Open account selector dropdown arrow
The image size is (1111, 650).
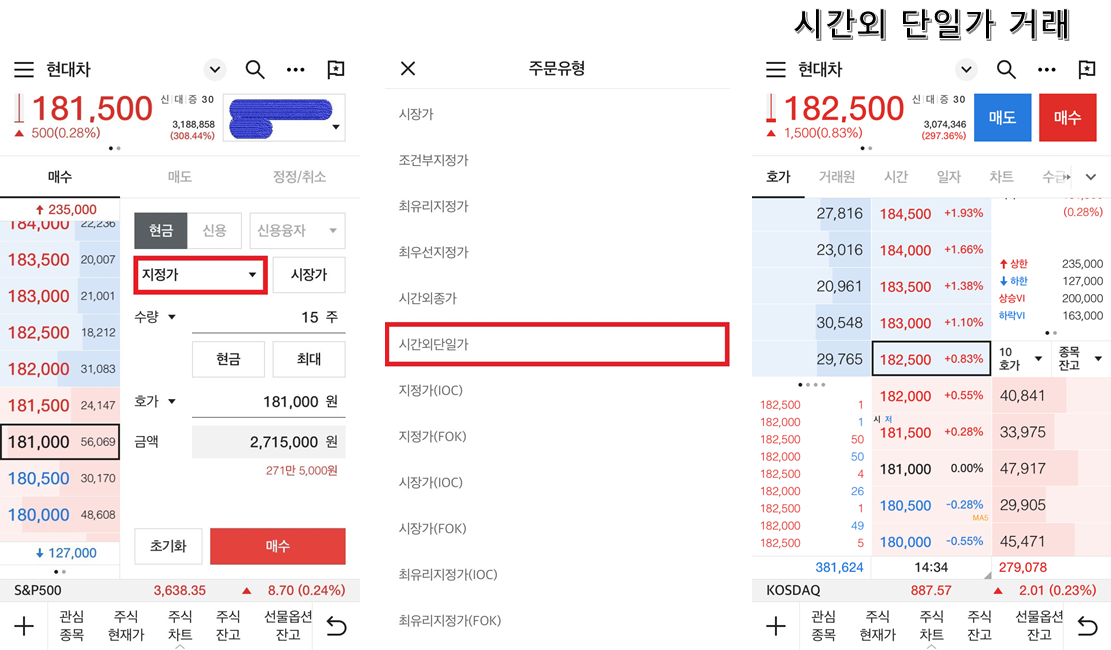point(336,128)
